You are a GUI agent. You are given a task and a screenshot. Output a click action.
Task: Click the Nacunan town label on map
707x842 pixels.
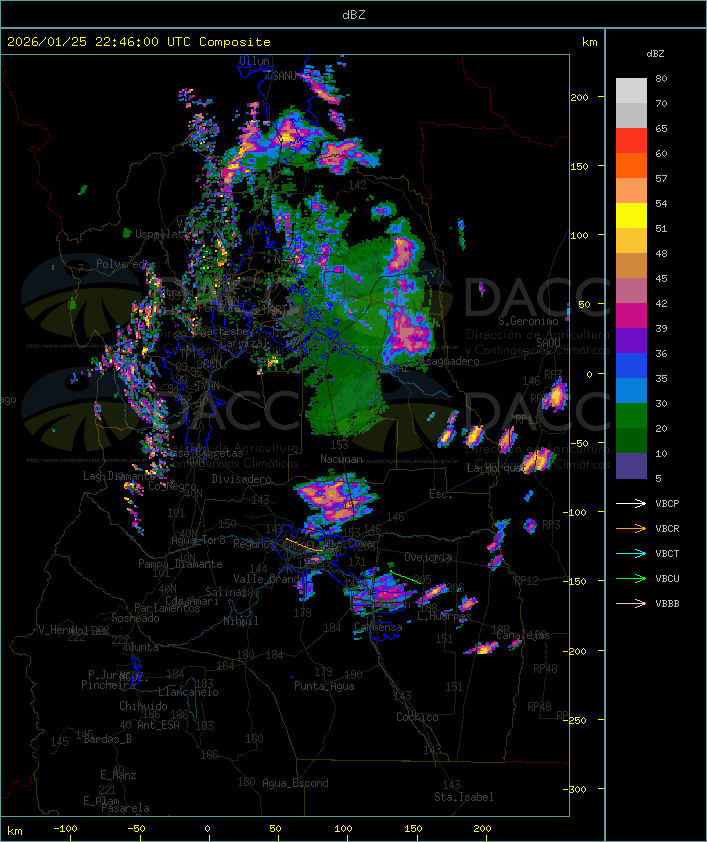point(341,459)
